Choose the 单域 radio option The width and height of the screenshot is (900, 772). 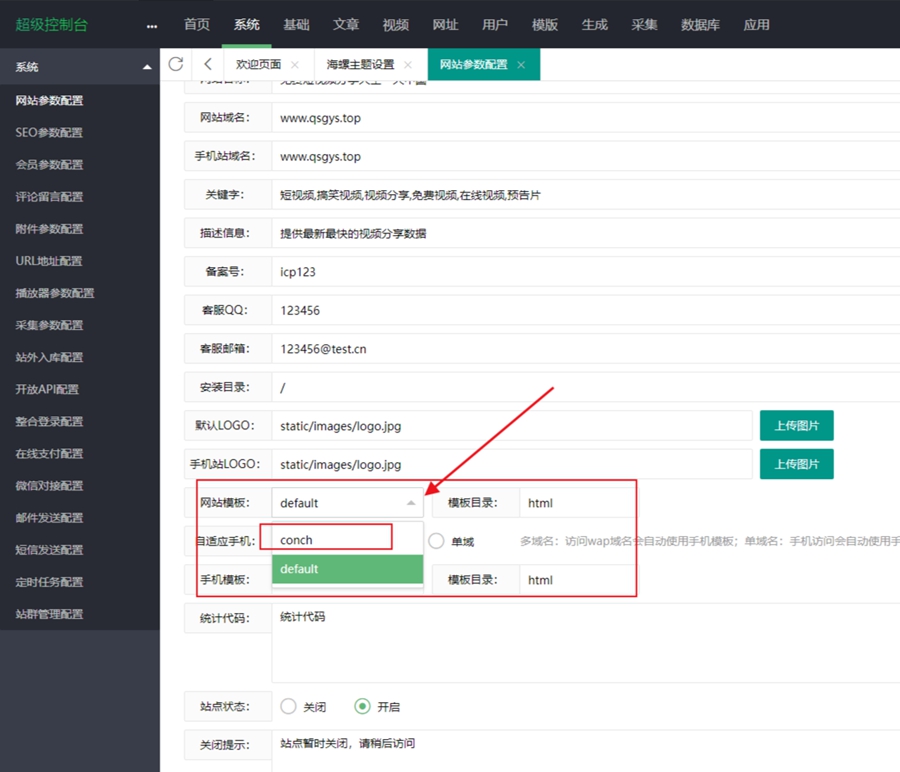click(x=437, y=541)
